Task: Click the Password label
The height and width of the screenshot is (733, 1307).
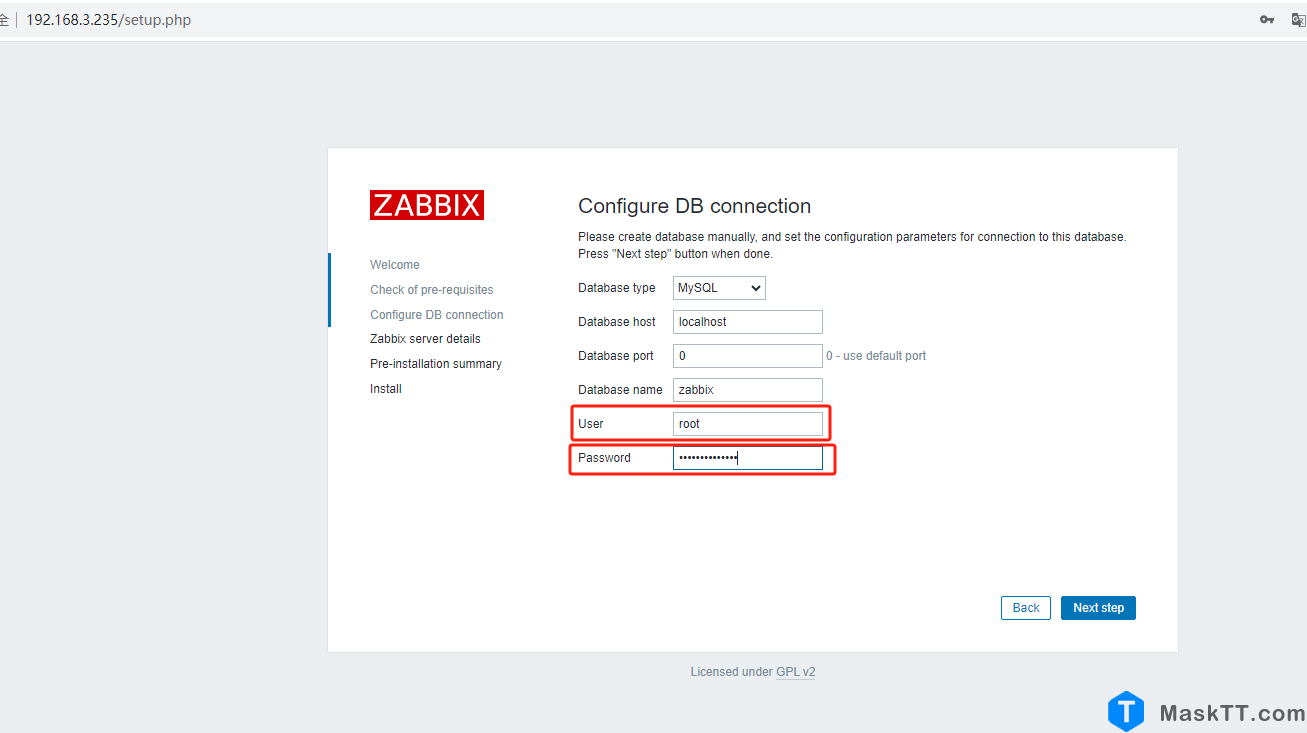Action: pos(605,458)
